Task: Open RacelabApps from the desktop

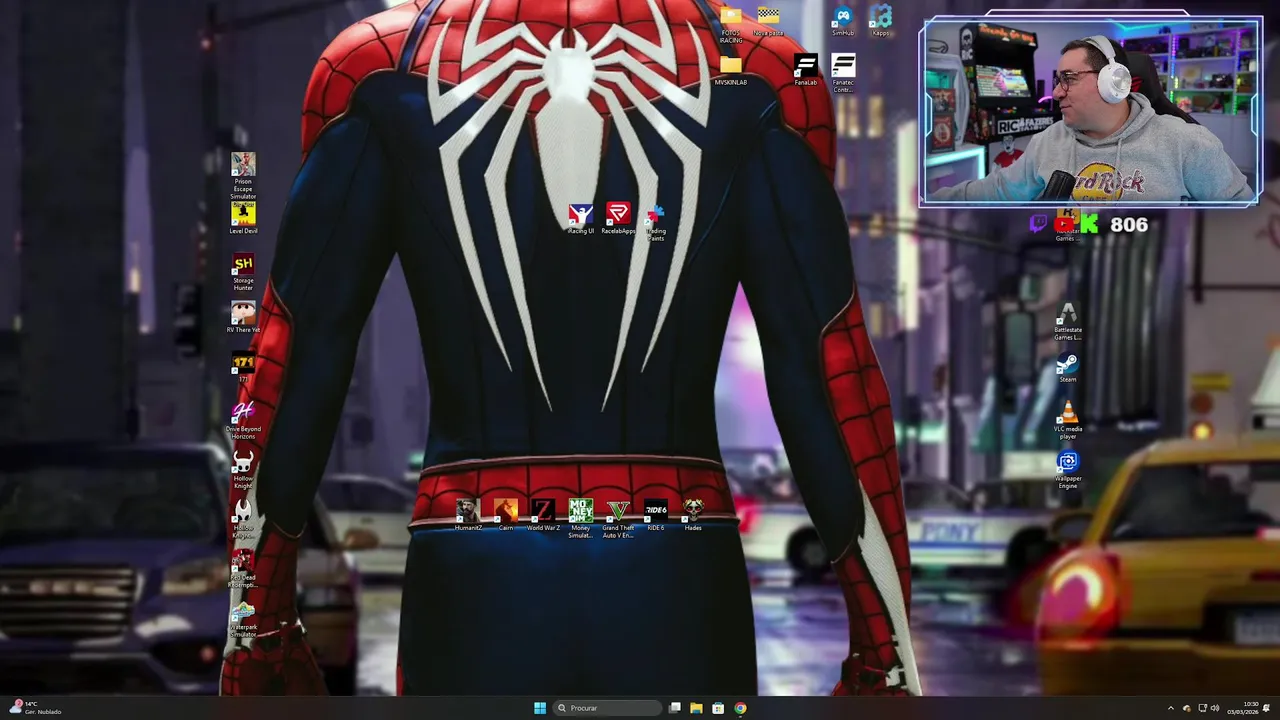Action: 618,218
